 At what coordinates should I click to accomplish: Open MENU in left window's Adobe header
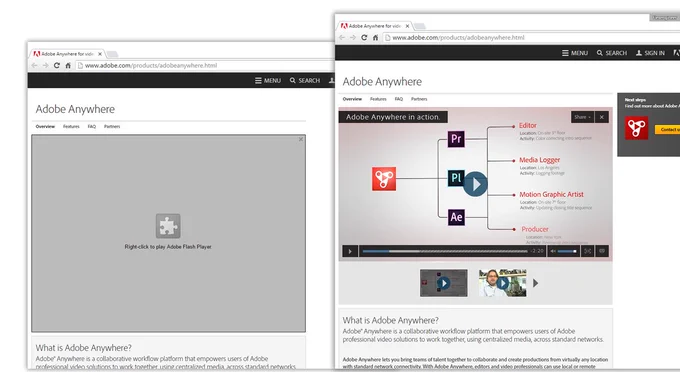tap(268, 81)
